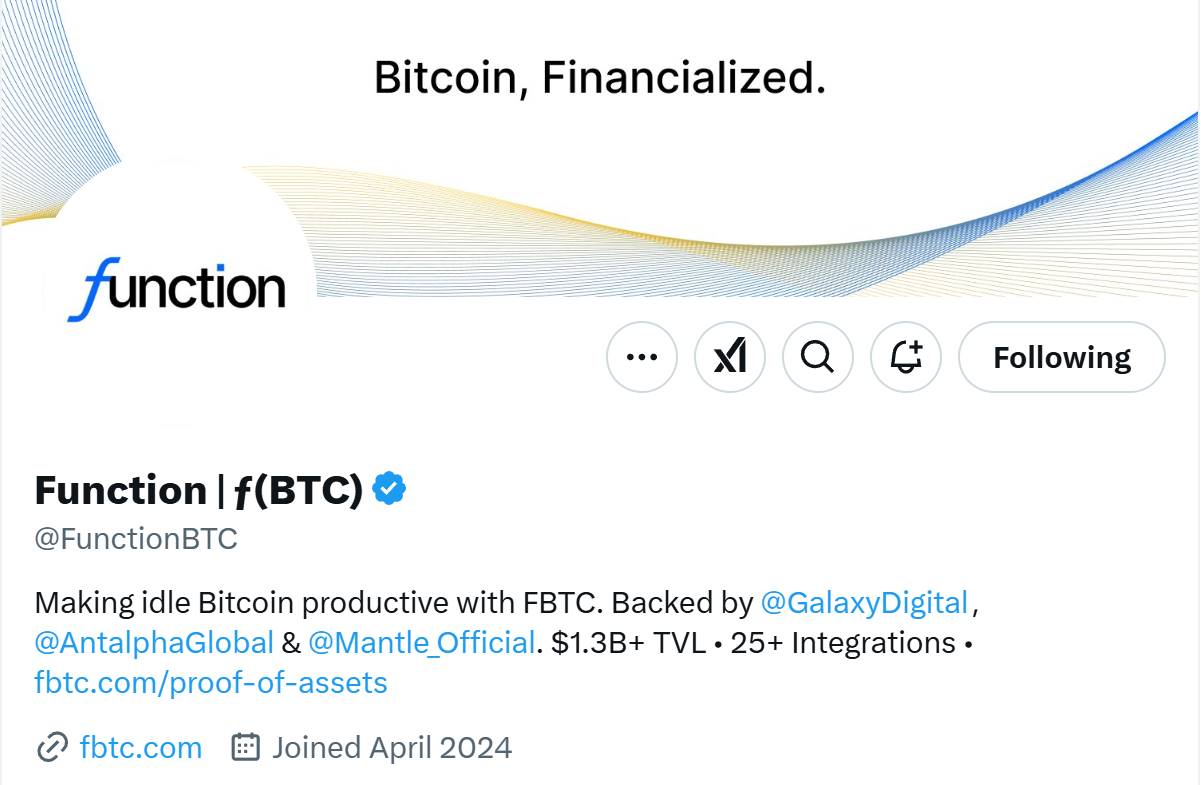Click the Grok xAI profile summary icon

point(730,357)
